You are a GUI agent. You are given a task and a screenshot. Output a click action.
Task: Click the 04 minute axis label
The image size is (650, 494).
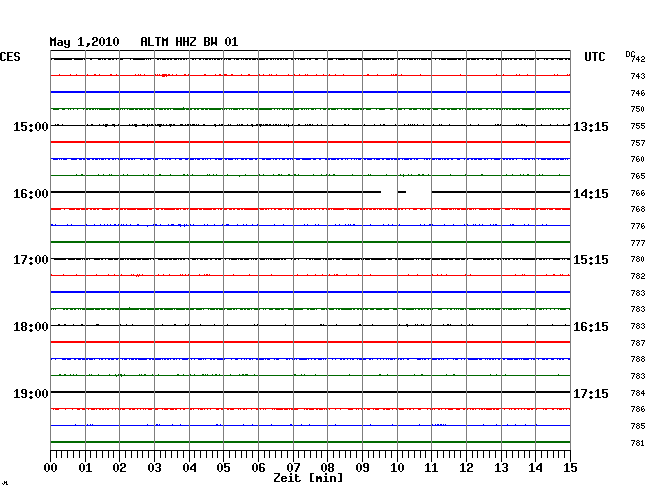click(x=189, y=468)
